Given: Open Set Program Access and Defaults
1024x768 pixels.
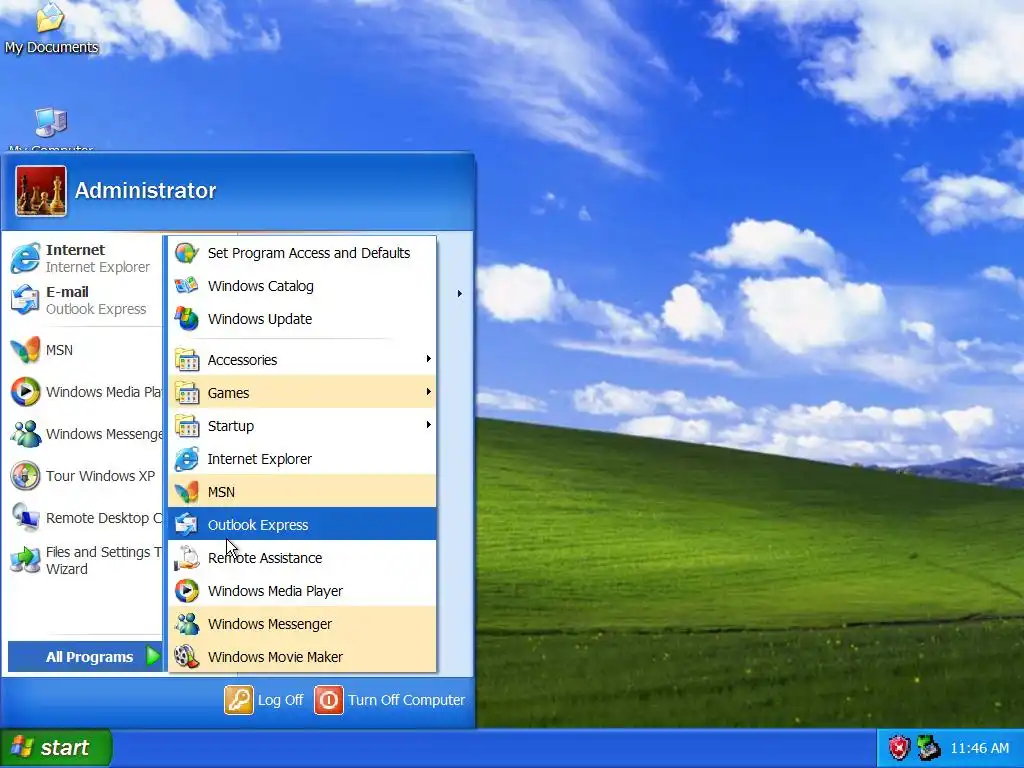Looking at the screenshot, I should pos(302,253).
